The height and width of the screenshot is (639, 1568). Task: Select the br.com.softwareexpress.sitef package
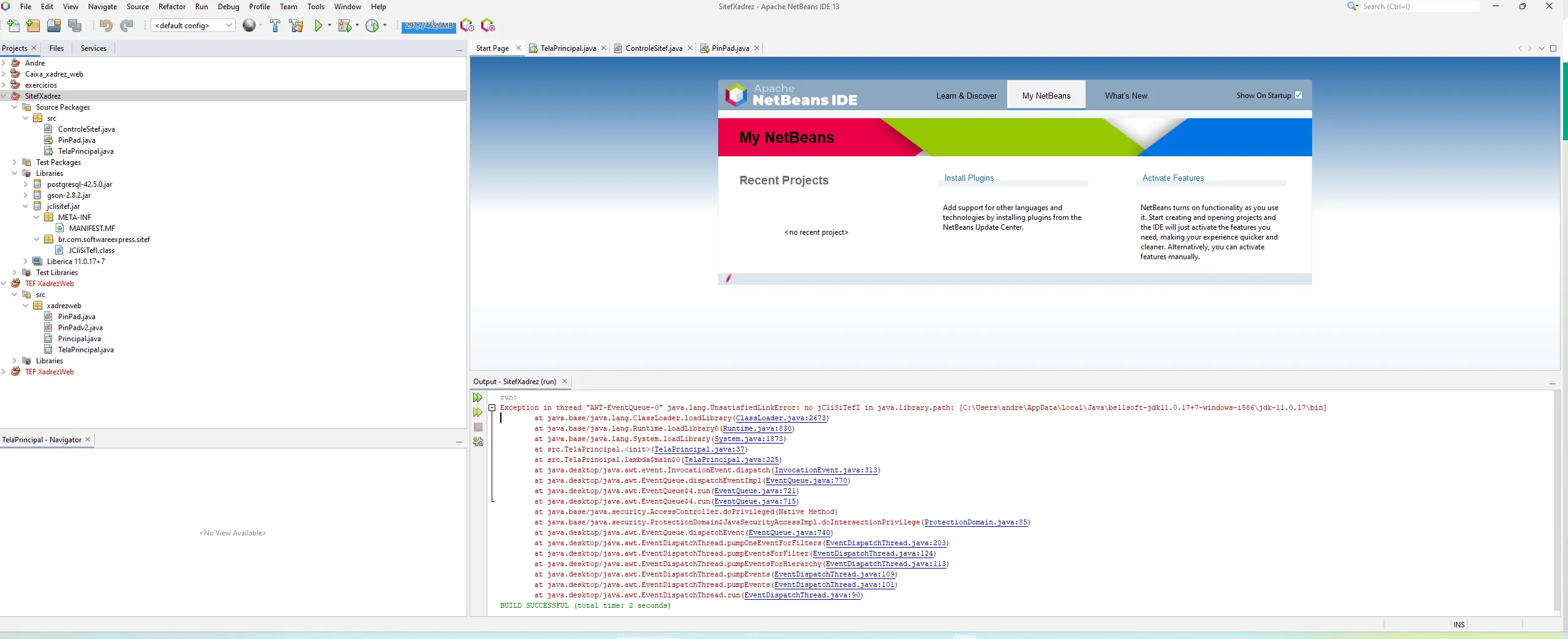tap(104, 240)
